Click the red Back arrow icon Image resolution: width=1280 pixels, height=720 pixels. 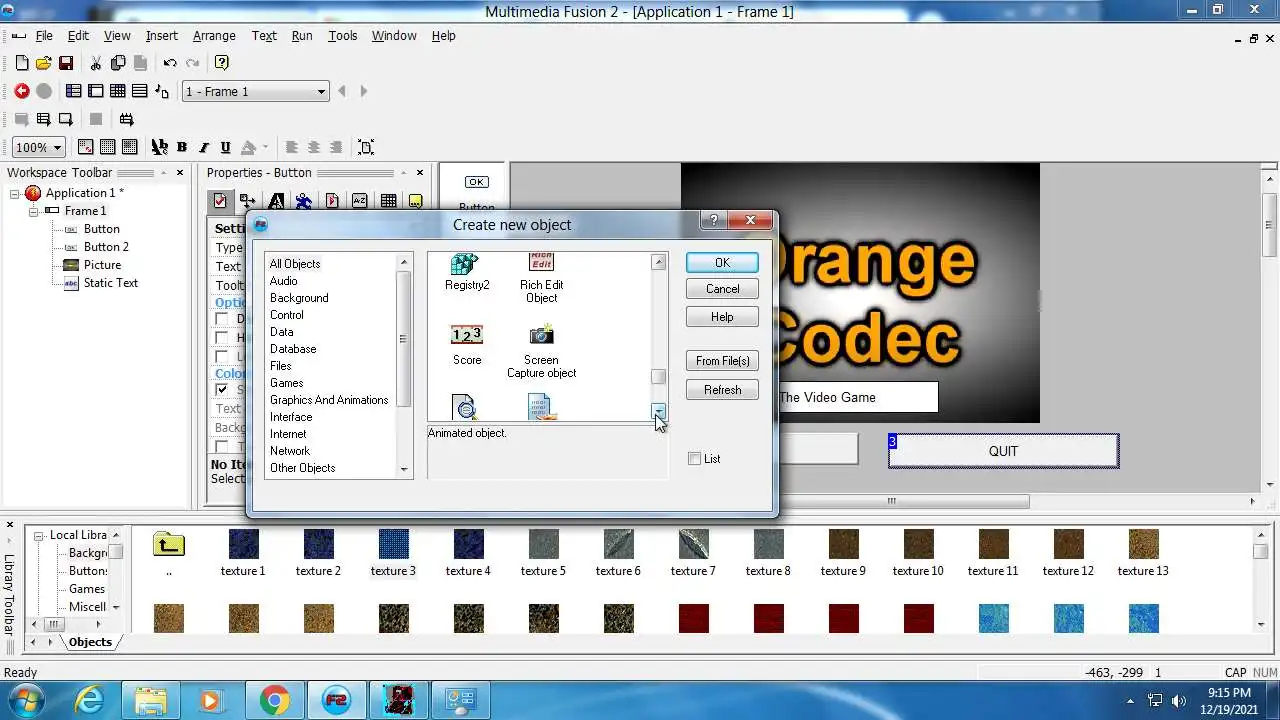22,91
